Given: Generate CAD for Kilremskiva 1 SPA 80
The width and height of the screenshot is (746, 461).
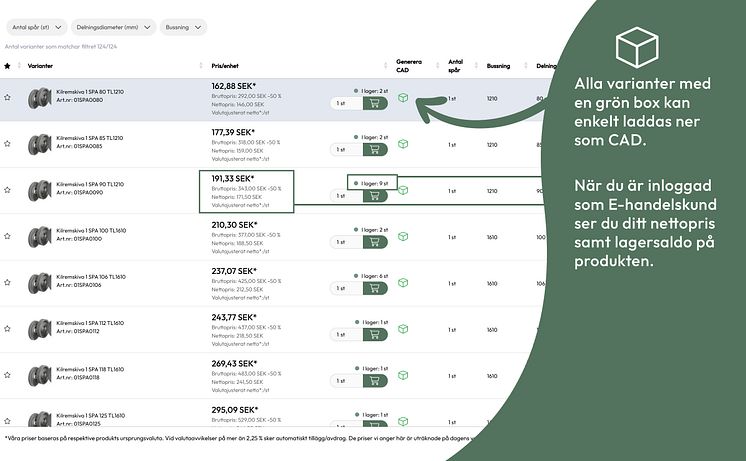Looking at the screenshot, I should (x=402, y=98).
